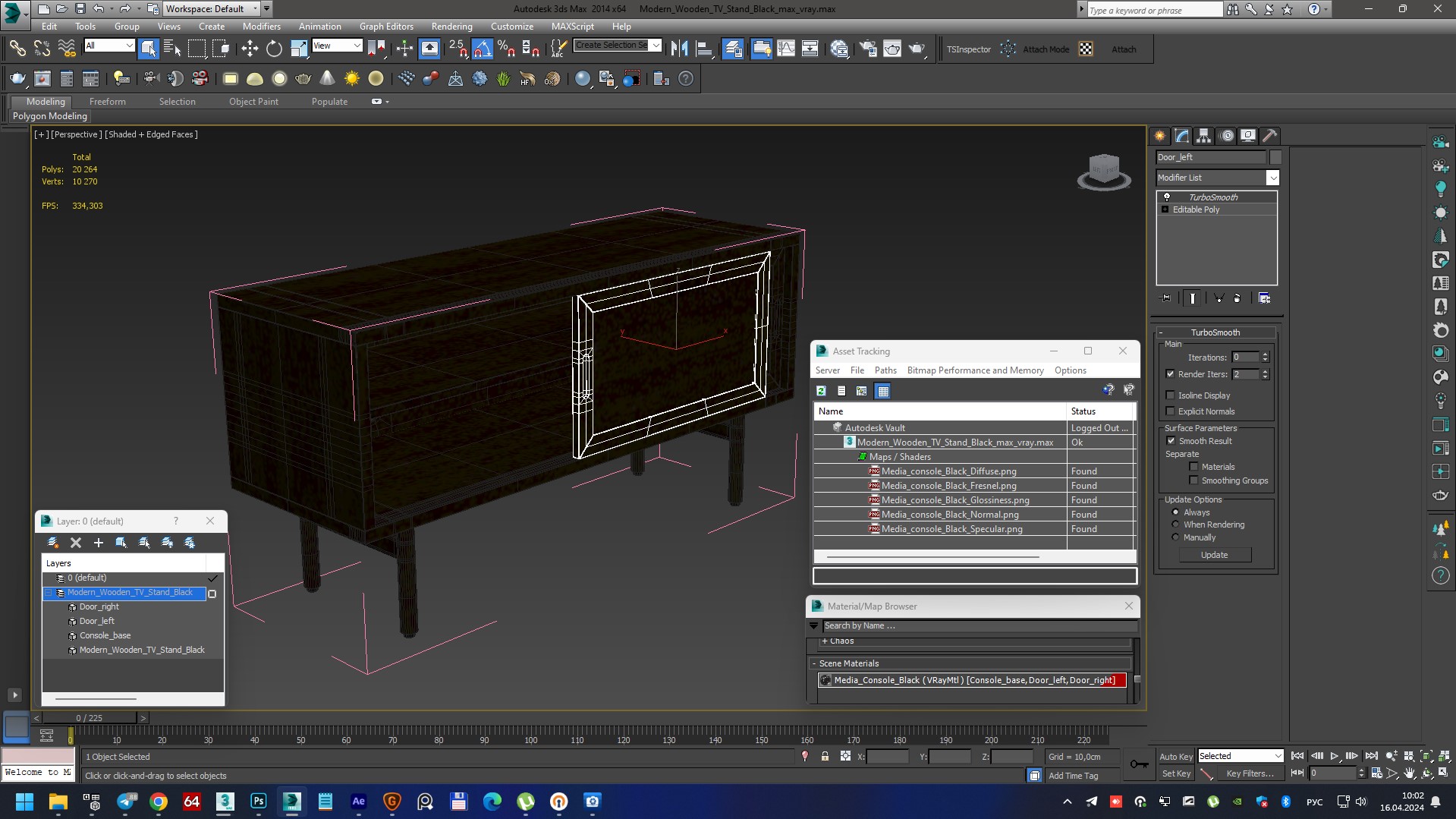Click the Update button in TurboSmooth
1456x819 pixels.
click(x=1214, y=555)
